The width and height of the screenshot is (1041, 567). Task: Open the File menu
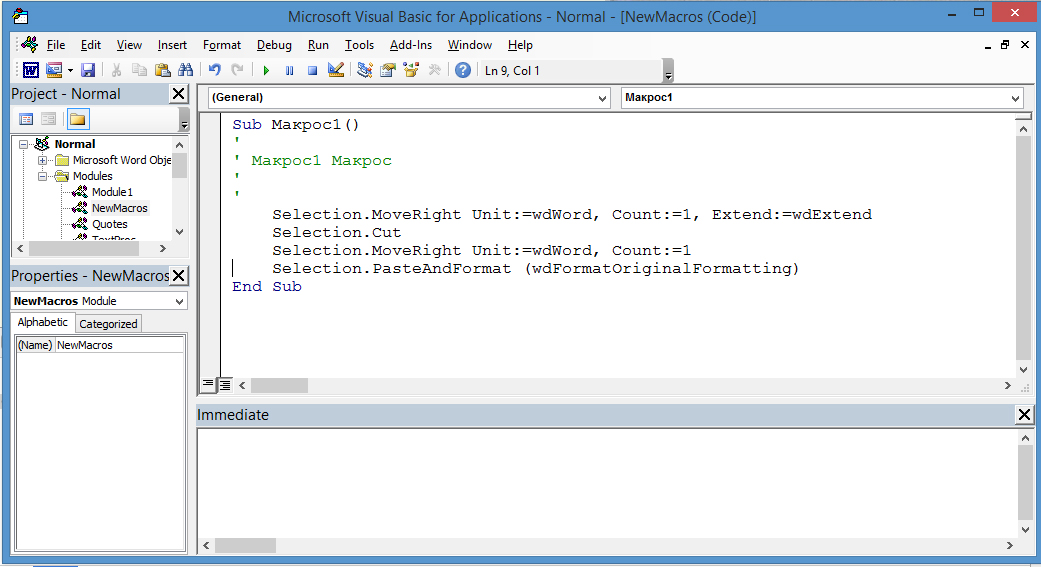click(56, 45)
